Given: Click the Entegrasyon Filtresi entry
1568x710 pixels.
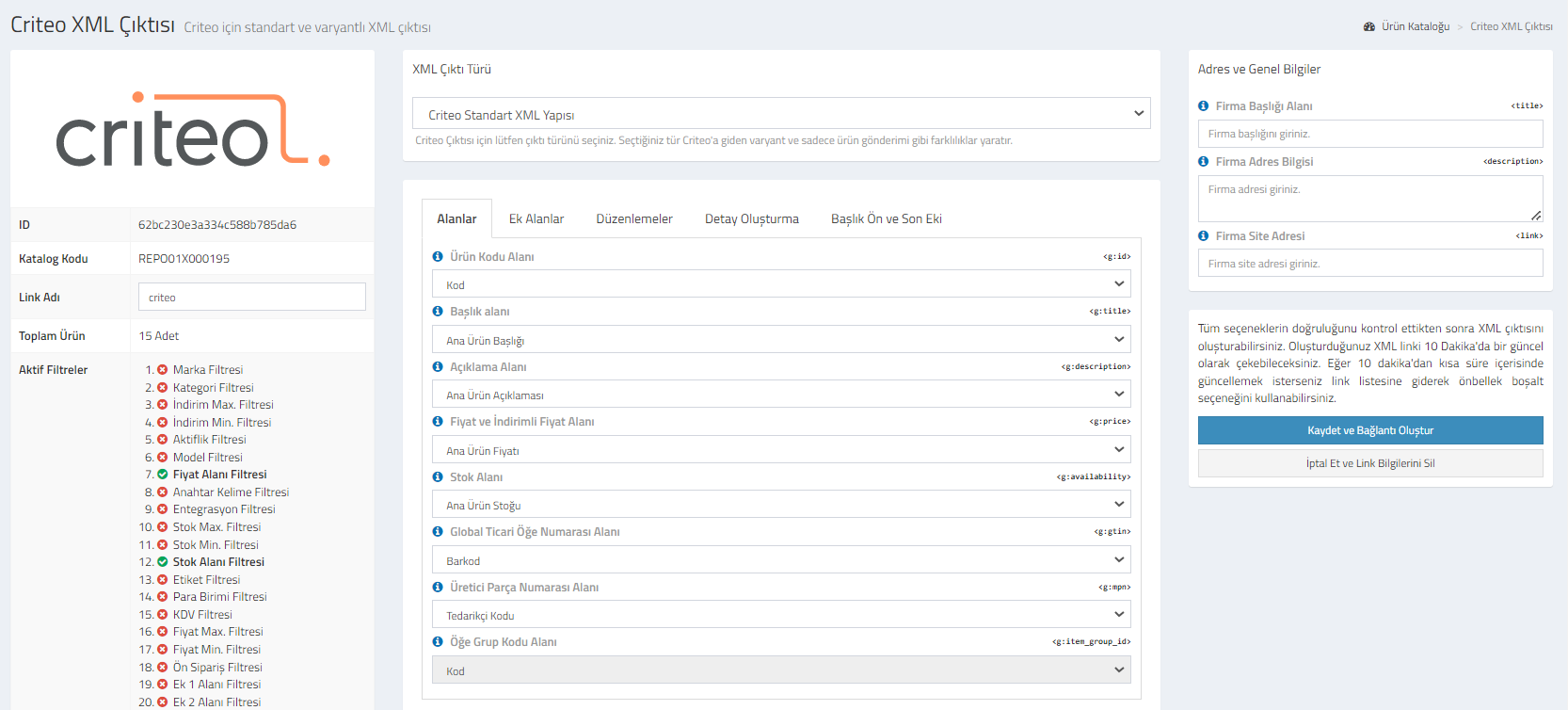Looking at the screenshot, I should point(224,509).
